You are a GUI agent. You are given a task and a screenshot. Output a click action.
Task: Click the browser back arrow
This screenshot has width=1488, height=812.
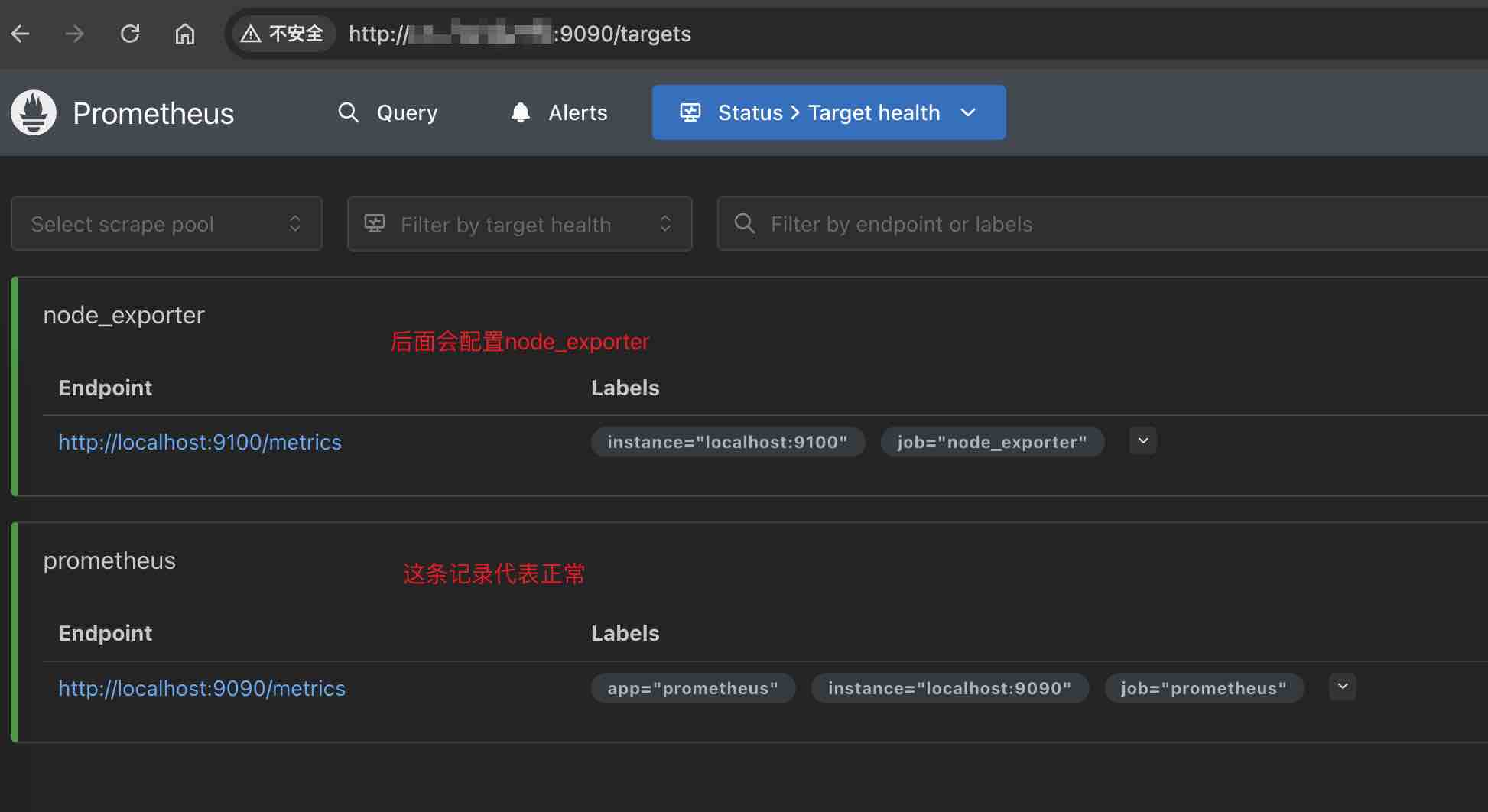pos(21,34)
